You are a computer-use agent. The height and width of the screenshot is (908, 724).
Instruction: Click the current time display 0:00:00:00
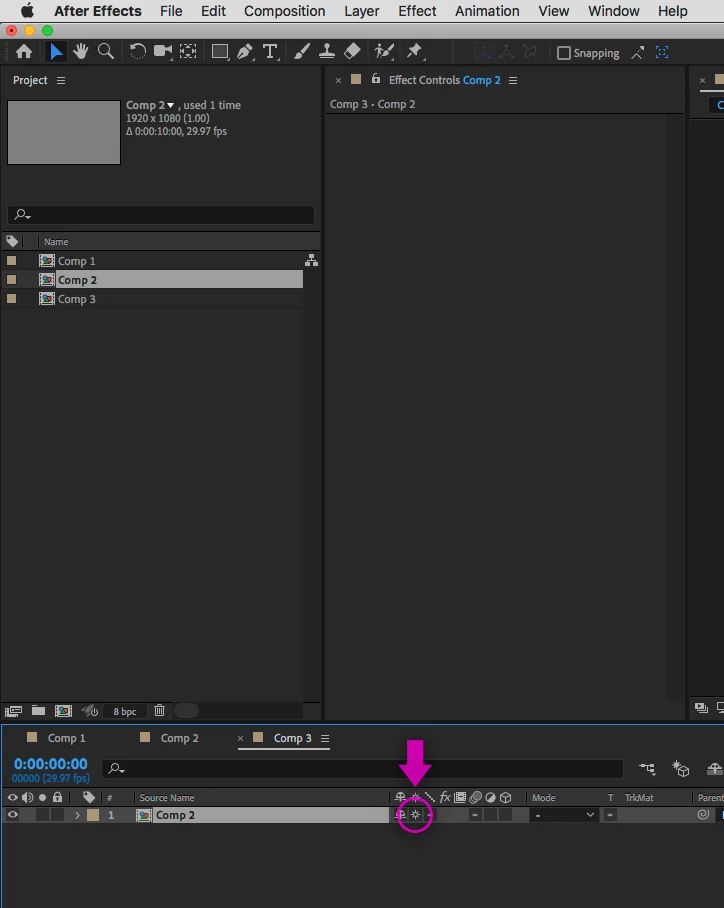pos(51,764)
